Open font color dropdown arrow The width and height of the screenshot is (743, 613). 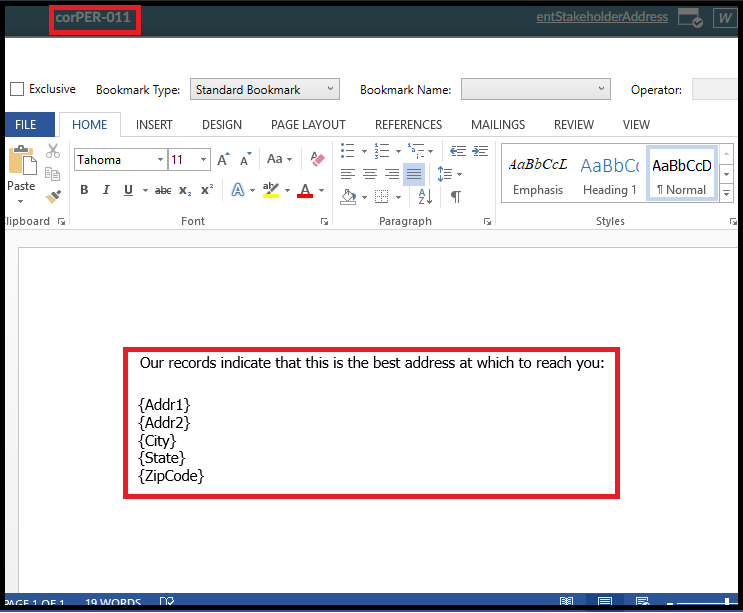(x=321, y=190)
